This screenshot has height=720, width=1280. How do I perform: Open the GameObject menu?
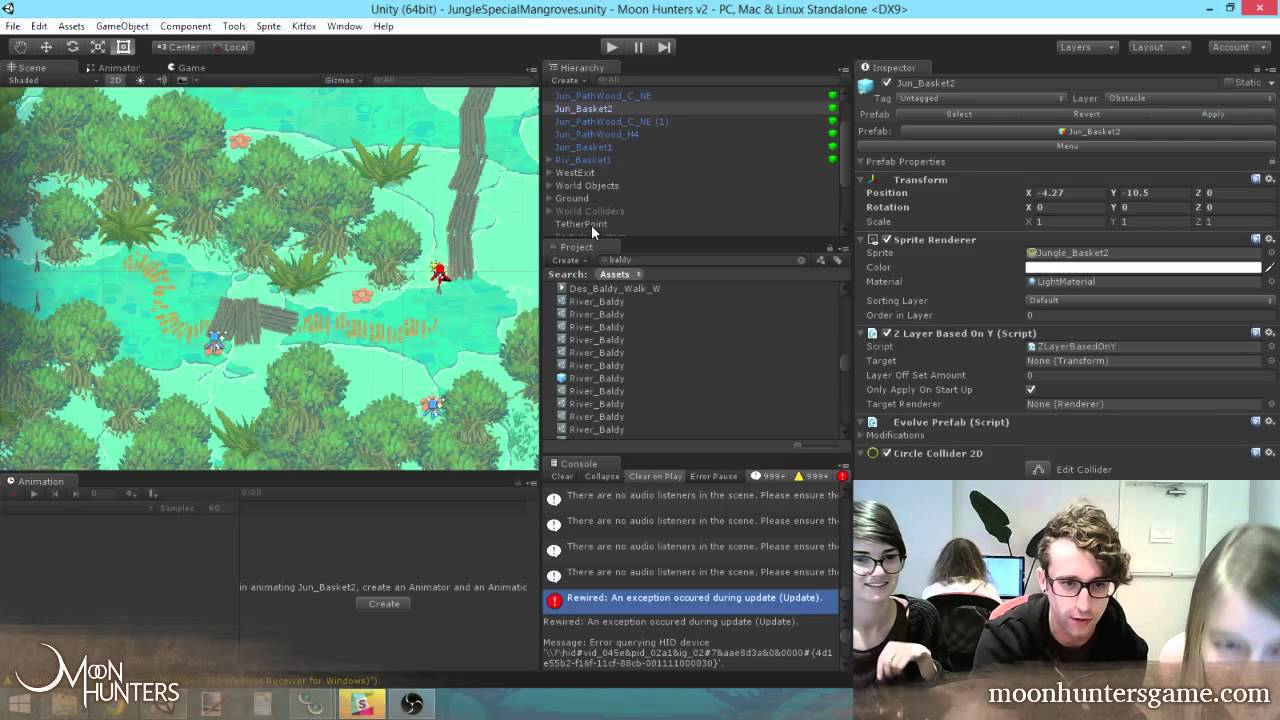pos(122,26)
